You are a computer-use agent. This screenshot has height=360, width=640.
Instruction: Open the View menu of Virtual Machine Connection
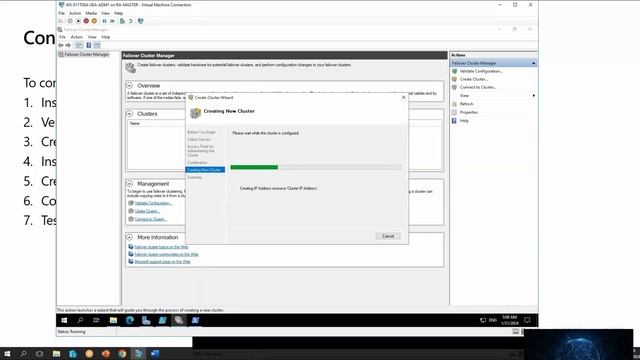click(105, 13)
